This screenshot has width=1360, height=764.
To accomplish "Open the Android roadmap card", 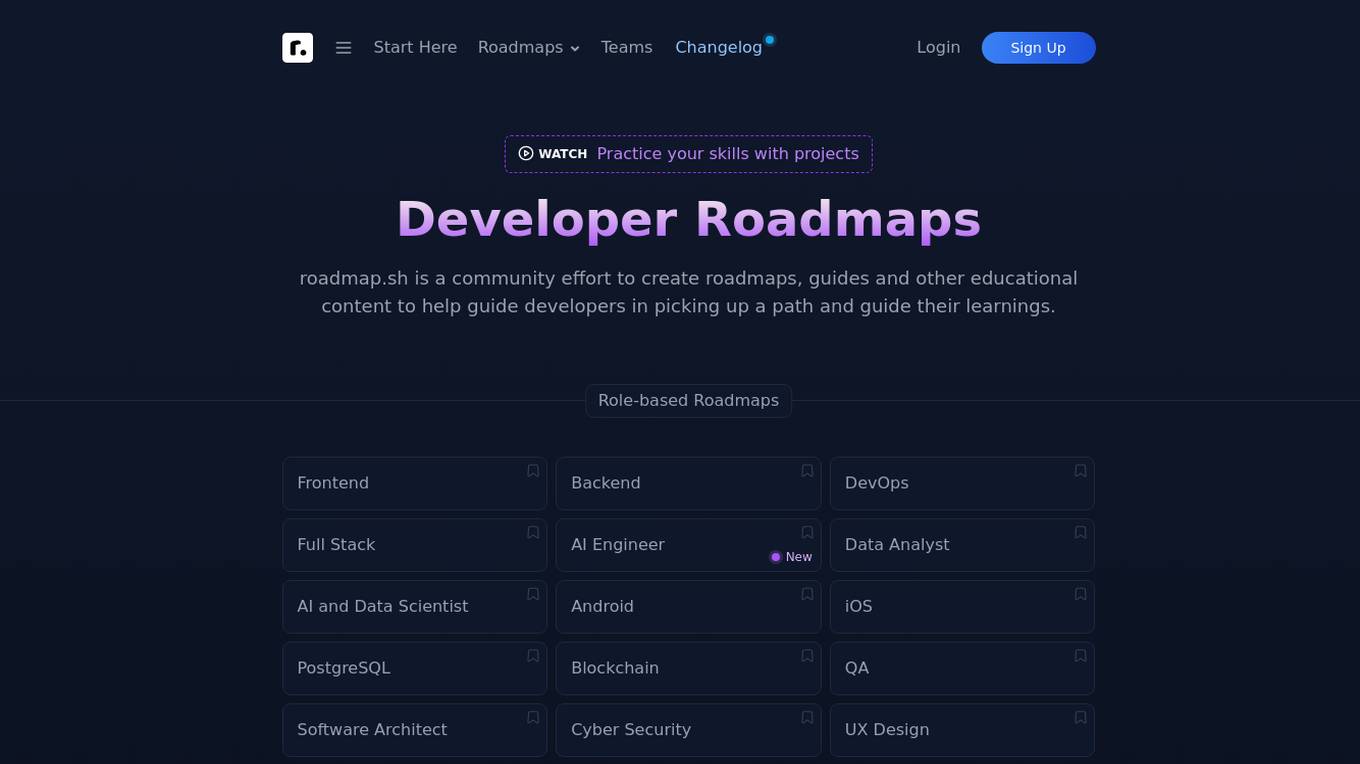I will point(688,607).
